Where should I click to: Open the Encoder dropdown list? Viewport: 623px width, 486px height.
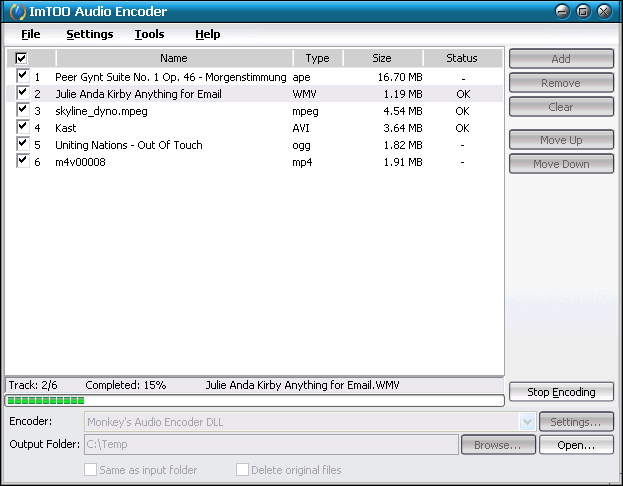coord(527,422)
